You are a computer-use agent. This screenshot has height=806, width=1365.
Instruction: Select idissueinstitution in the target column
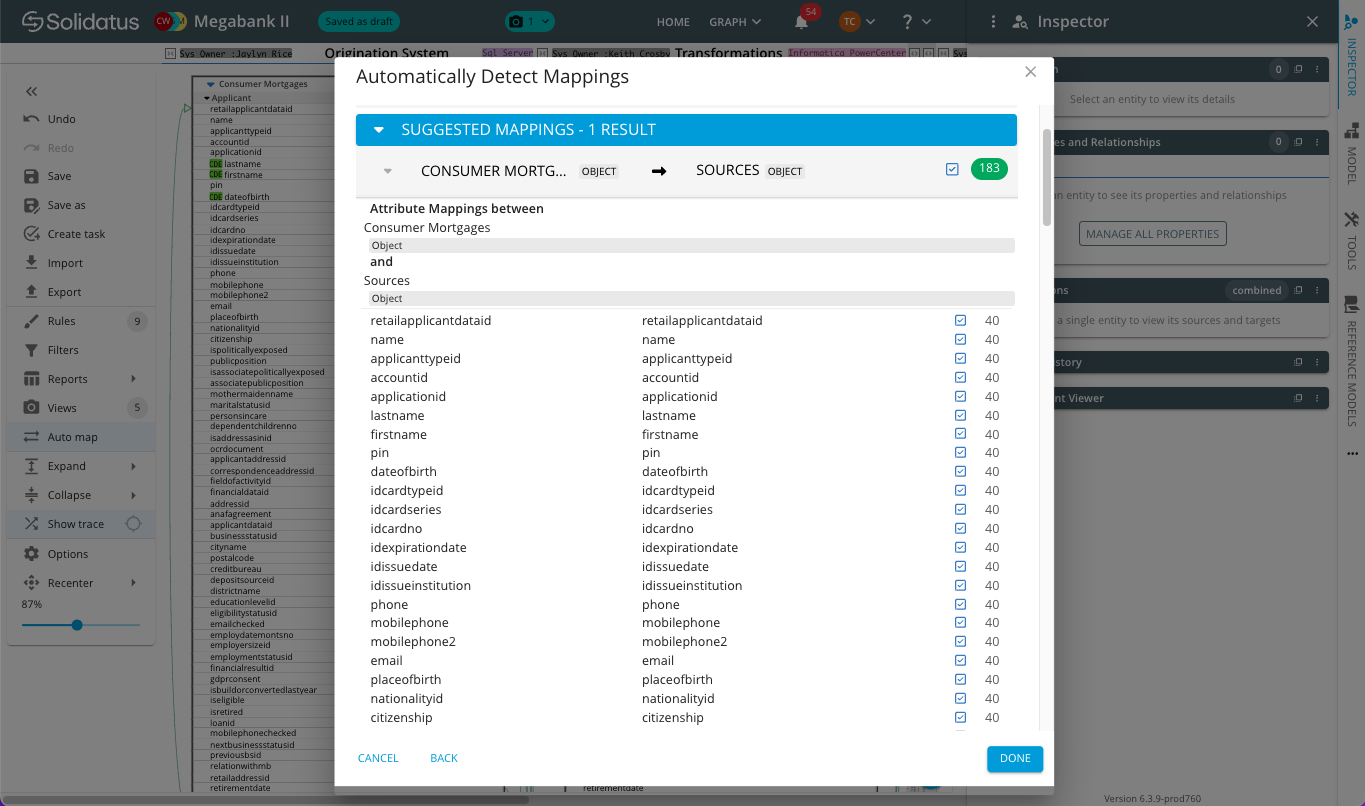coord(692,585)
